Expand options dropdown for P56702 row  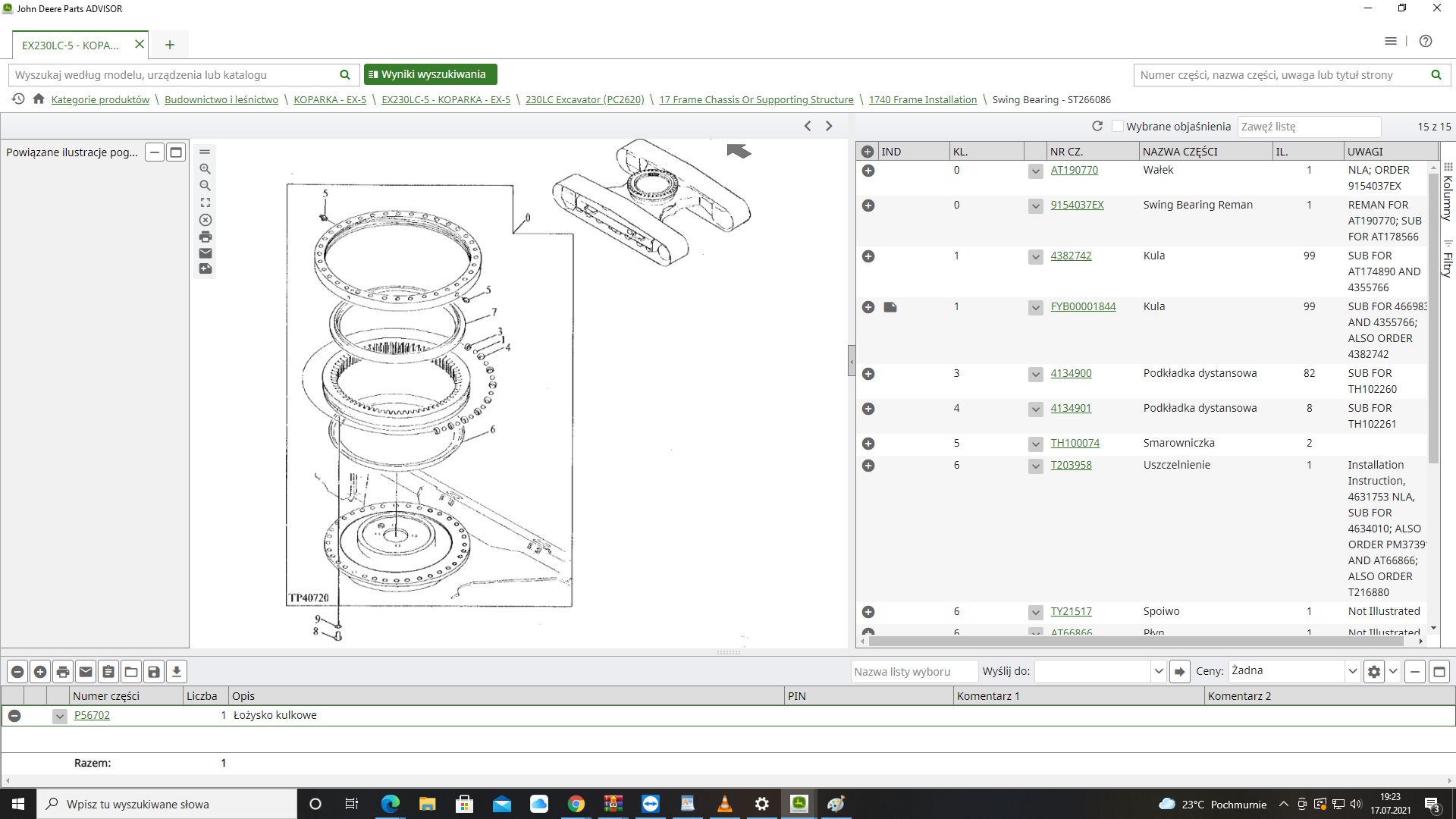tap(59, 716)
